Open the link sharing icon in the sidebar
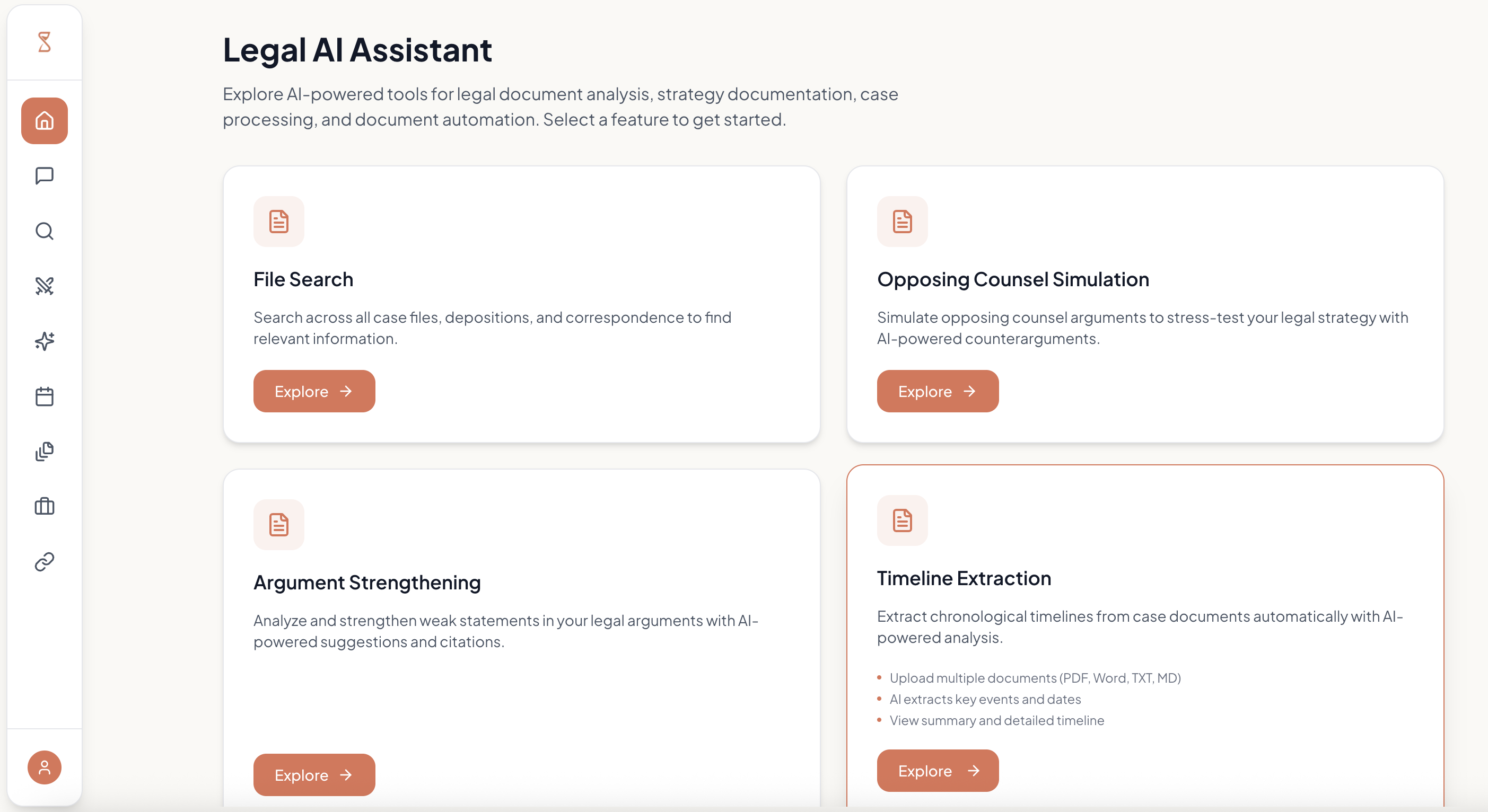Screen dimensions: 1488x812 (45, 561)
